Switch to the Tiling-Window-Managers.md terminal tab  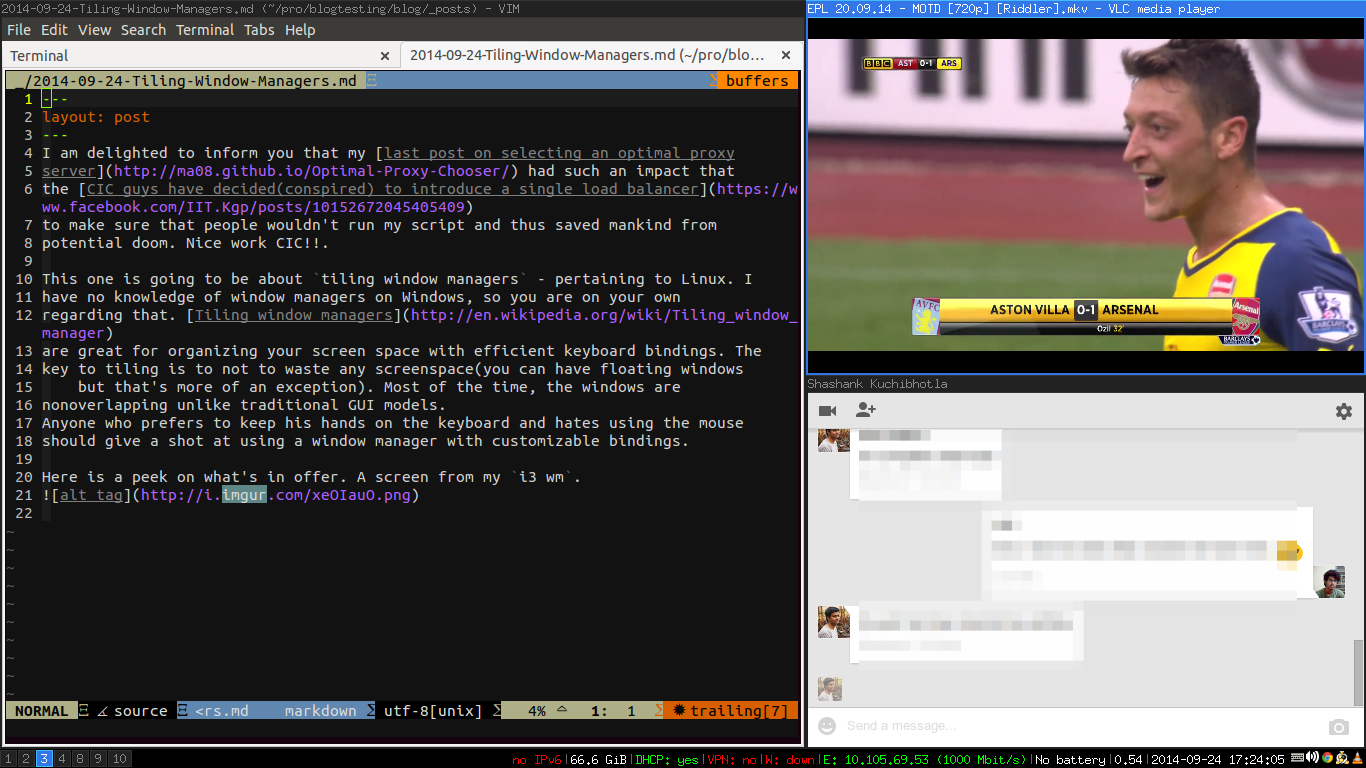tap(601, 56)
